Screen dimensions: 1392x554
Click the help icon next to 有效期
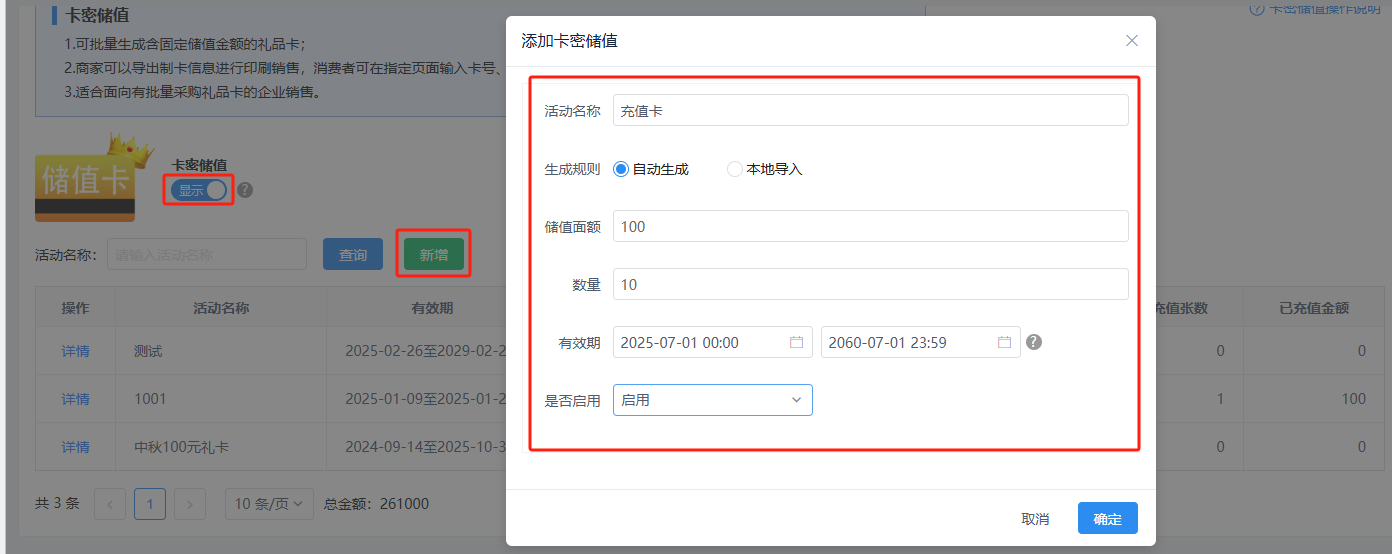click(1034, 342)
